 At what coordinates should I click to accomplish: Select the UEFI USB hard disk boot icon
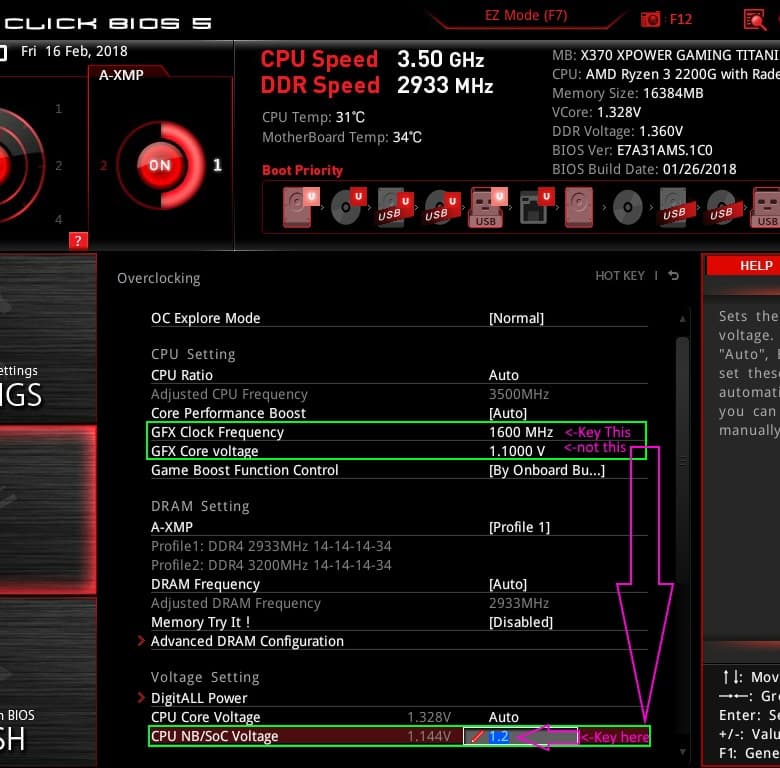394,207
